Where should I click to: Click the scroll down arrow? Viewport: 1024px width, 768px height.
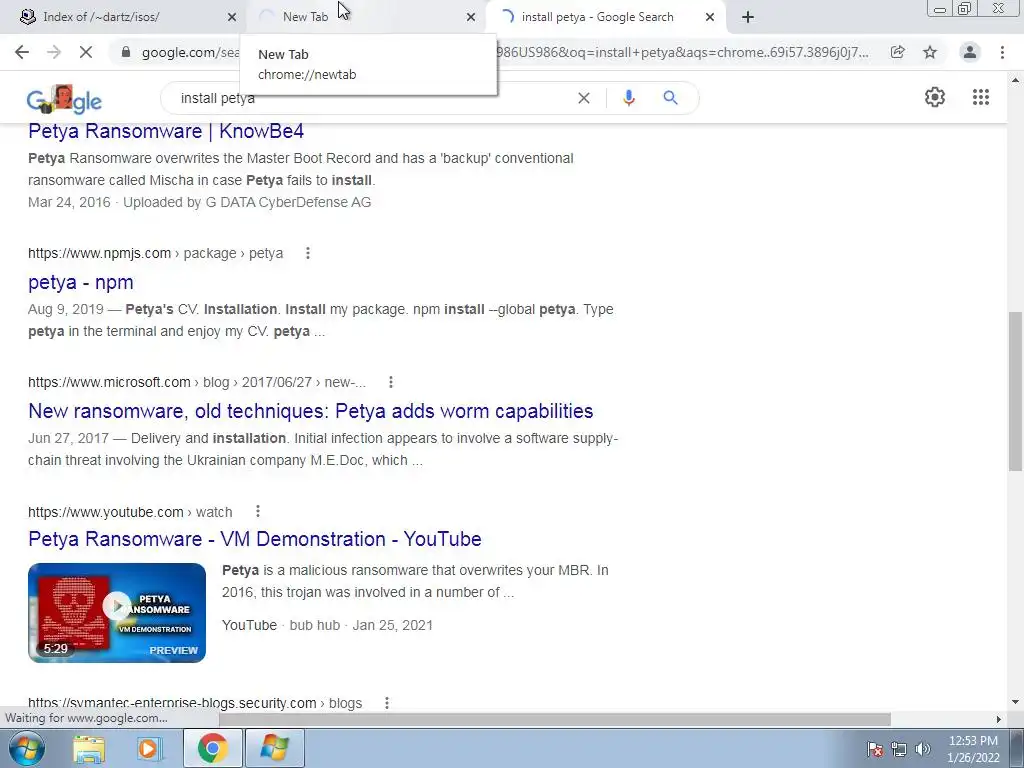coord(1015,703)
